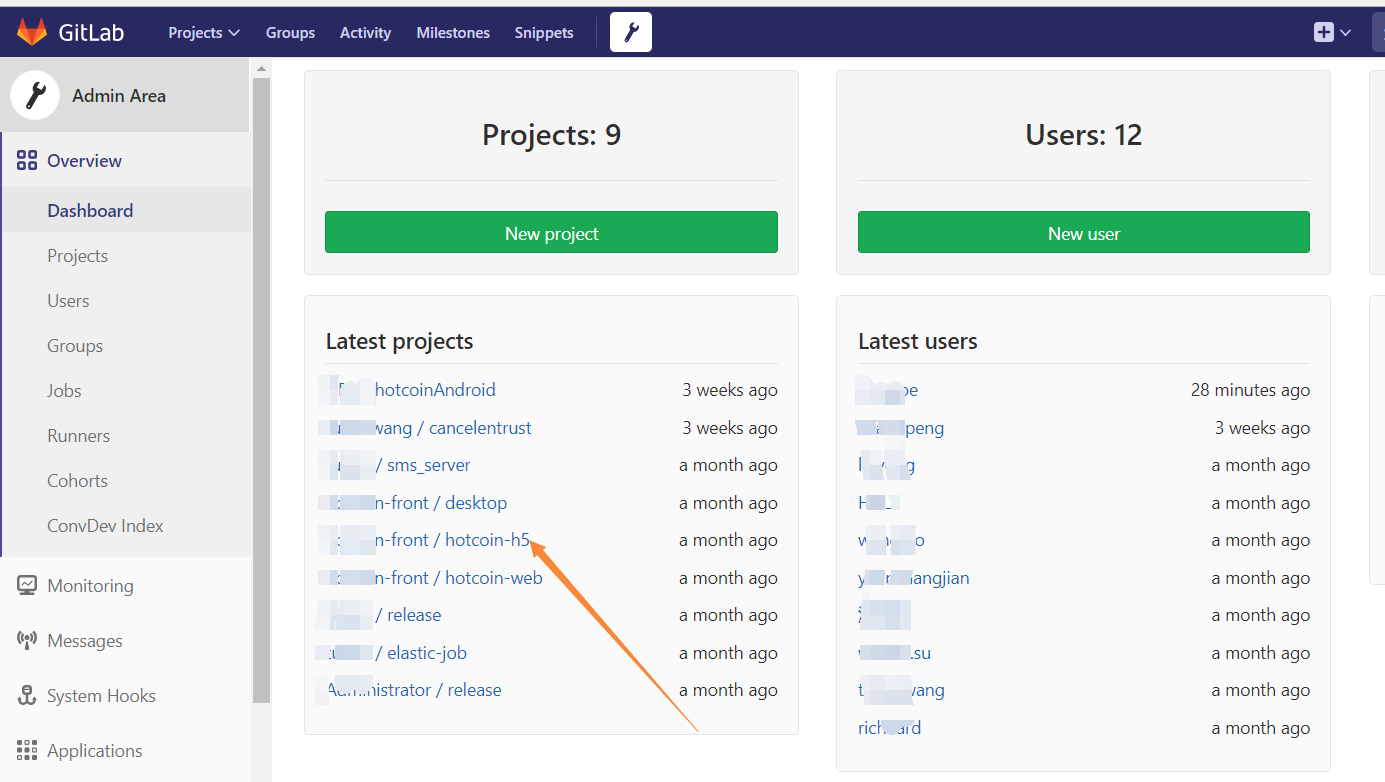Image resolution: width=1385 pixels, height=782 pixels.
Task: Click the plus new item icon
Action: [x=1324, y=32]
